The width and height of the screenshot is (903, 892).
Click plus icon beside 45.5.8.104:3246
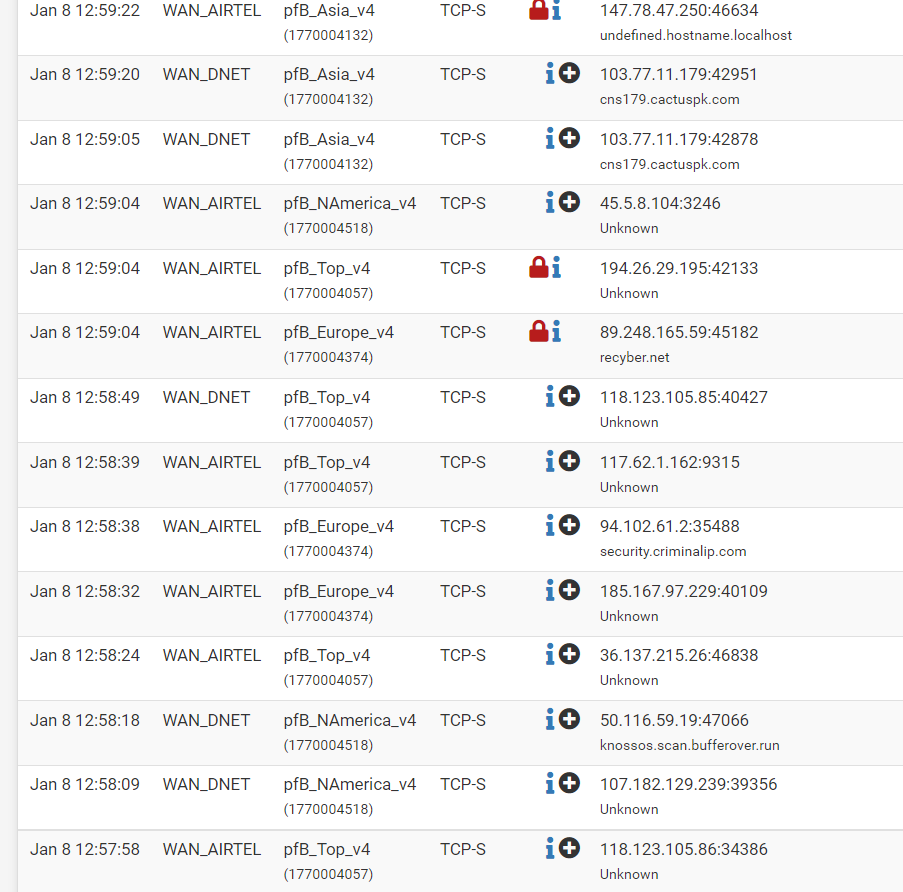[569, 202]
